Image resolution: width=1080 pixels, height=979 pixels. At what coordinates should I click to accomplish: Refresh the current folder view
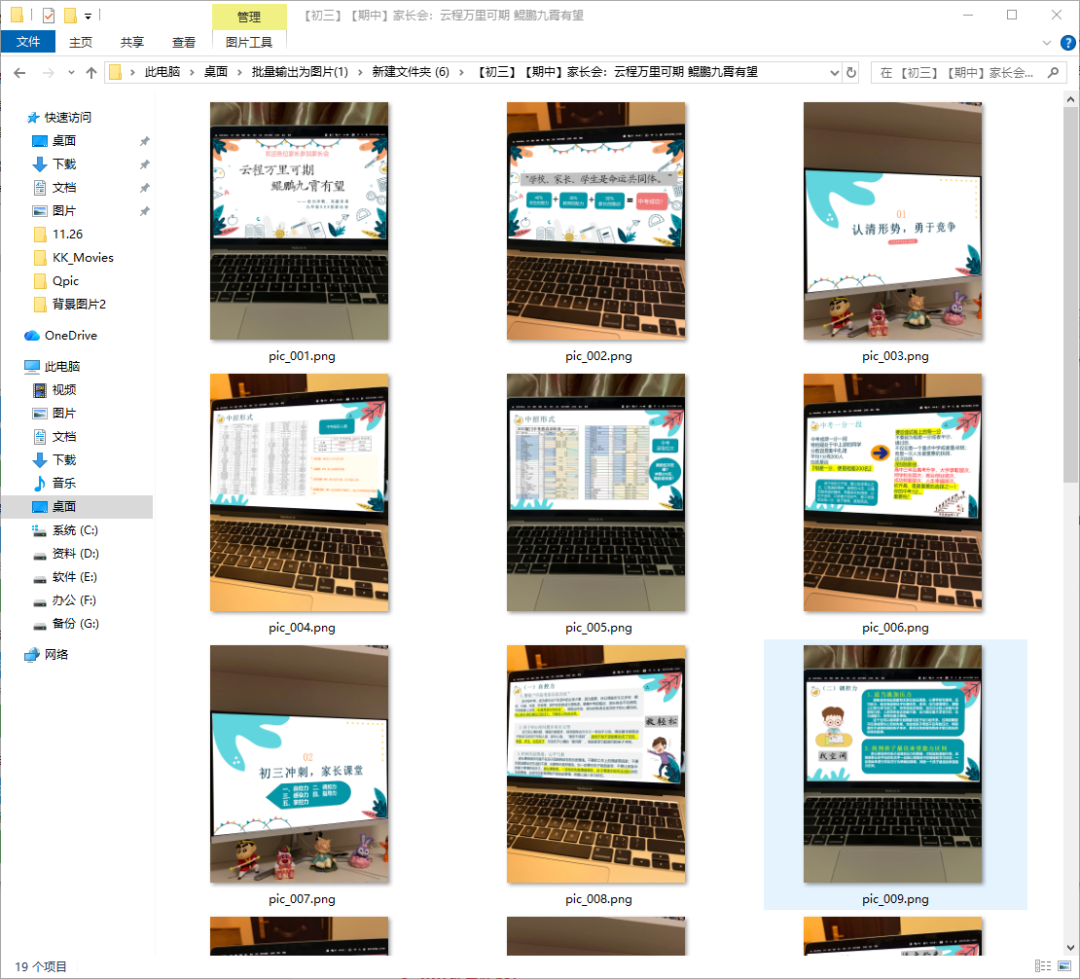[851, 73]
